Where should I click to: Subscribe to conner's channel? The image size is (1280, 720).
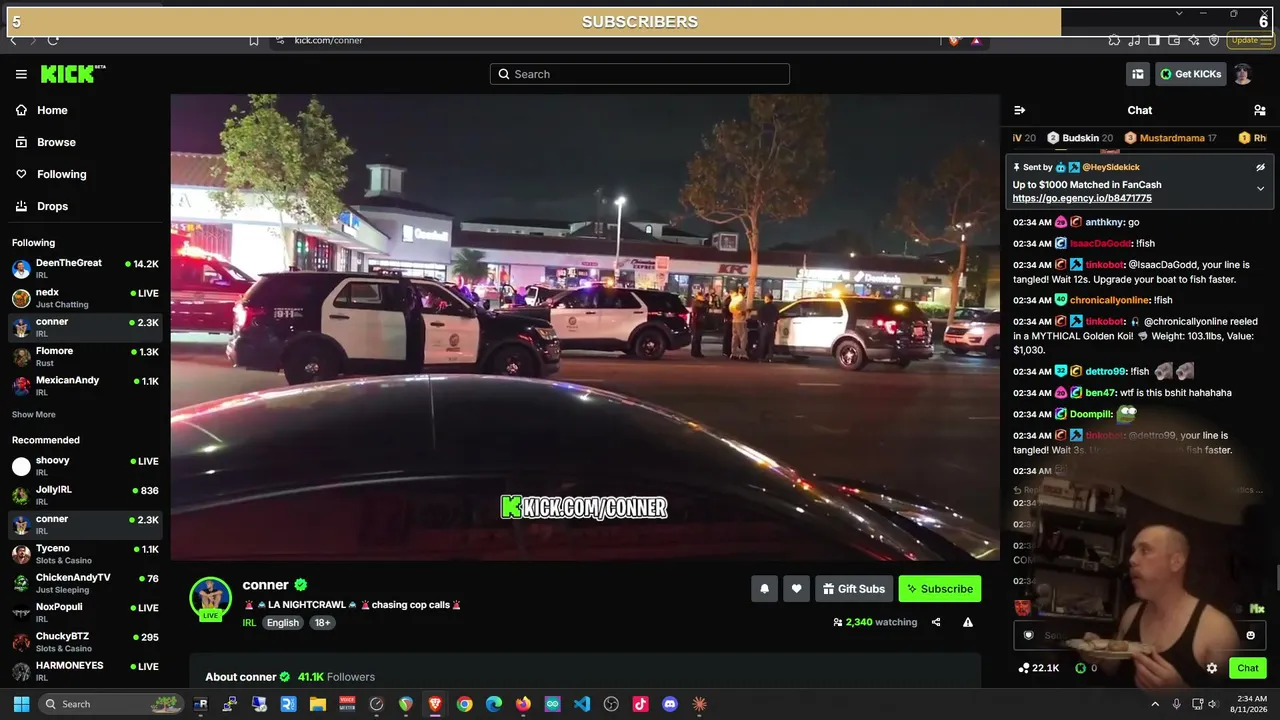click(940, 589)
